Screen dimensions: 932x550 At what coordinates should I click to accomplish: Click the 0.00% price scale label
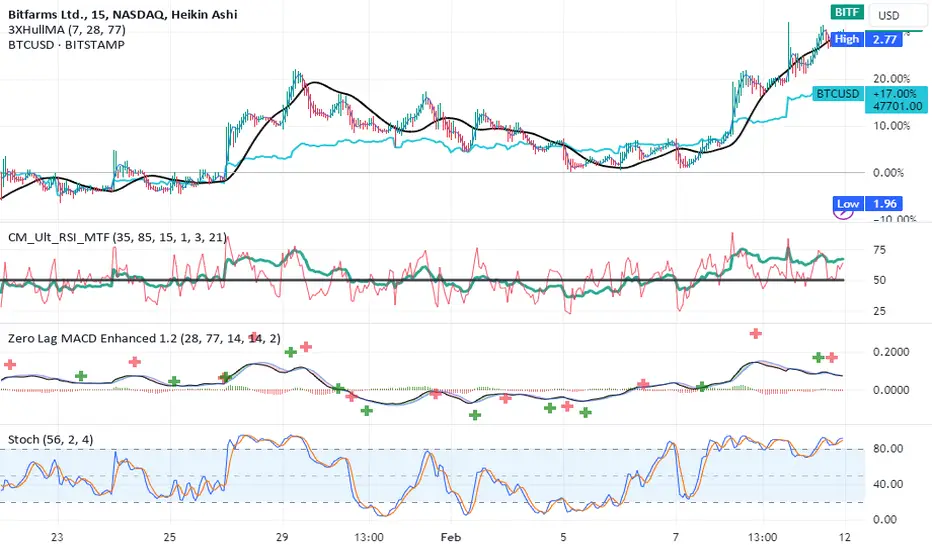889,172
